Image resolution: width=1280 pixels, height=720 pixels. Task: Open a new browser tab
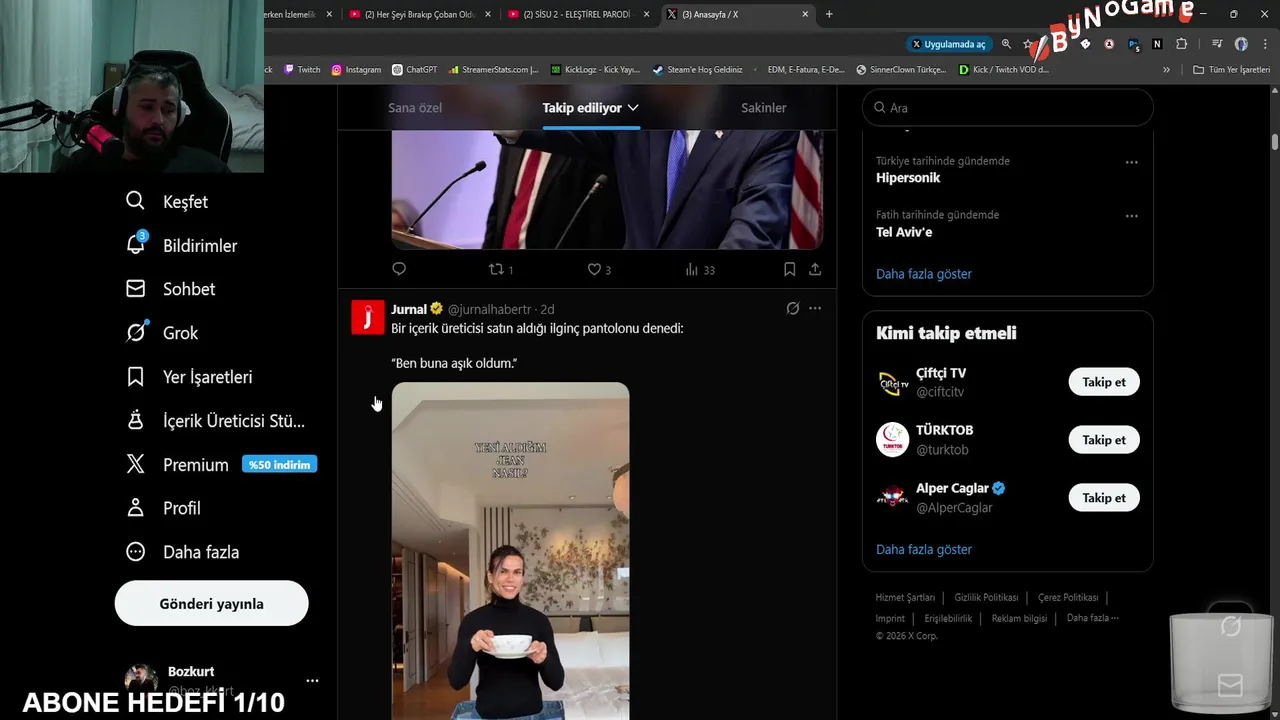(x=829, y=14)
